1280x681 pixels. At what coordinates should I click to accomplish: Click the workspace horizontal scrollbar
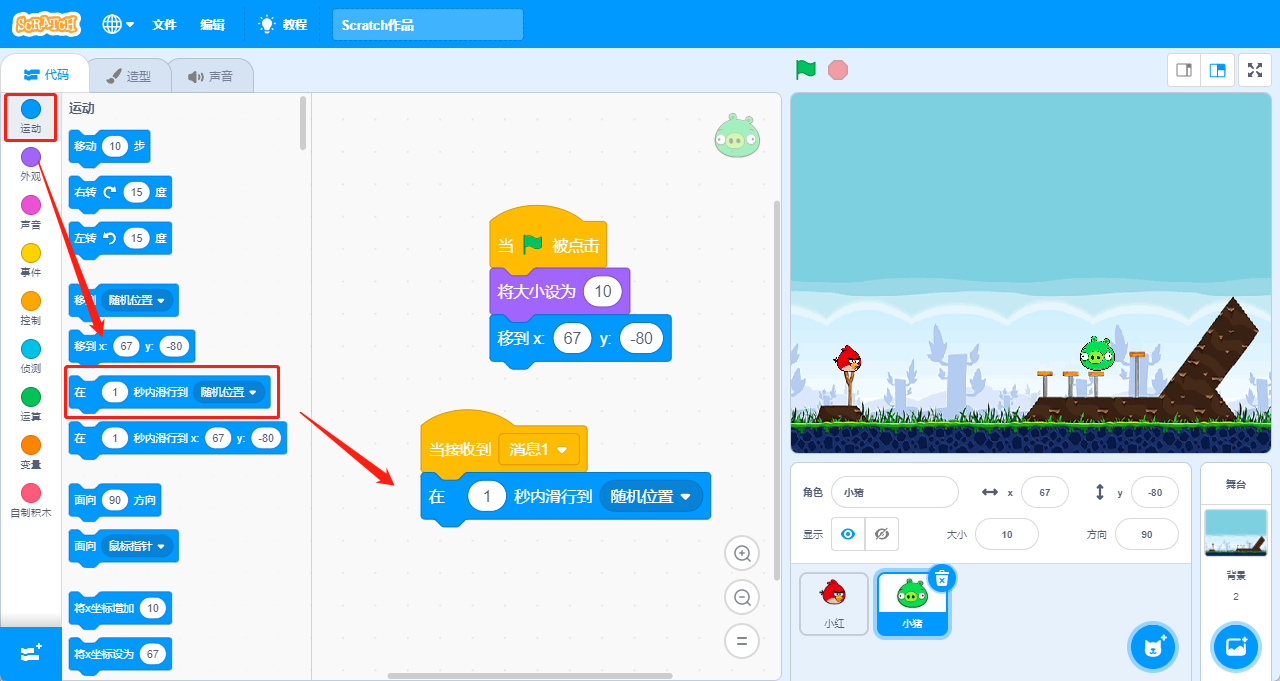coord(529,676)
